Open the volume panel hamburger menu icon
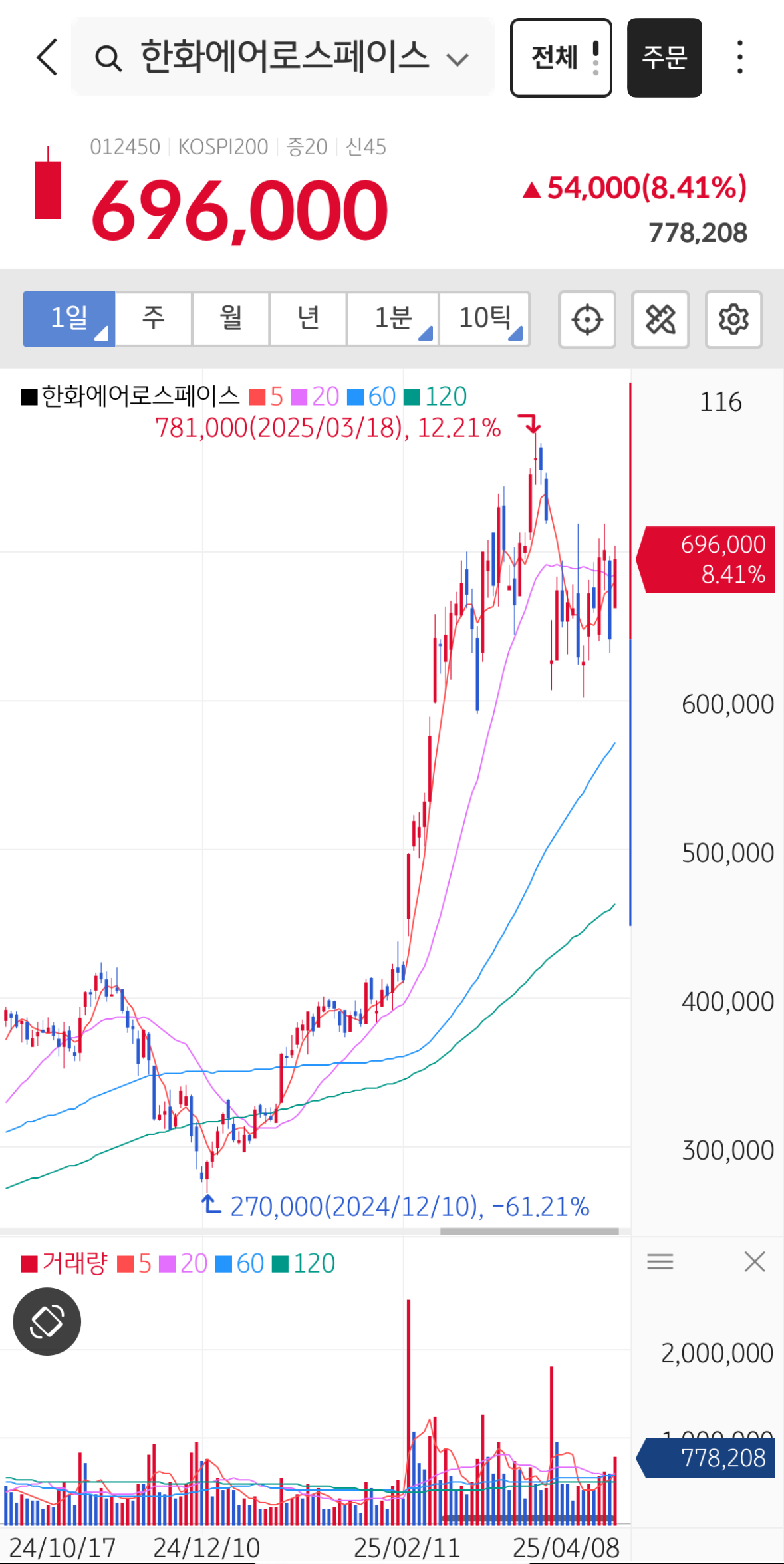784x1564 pixels. coord(660,1261)
